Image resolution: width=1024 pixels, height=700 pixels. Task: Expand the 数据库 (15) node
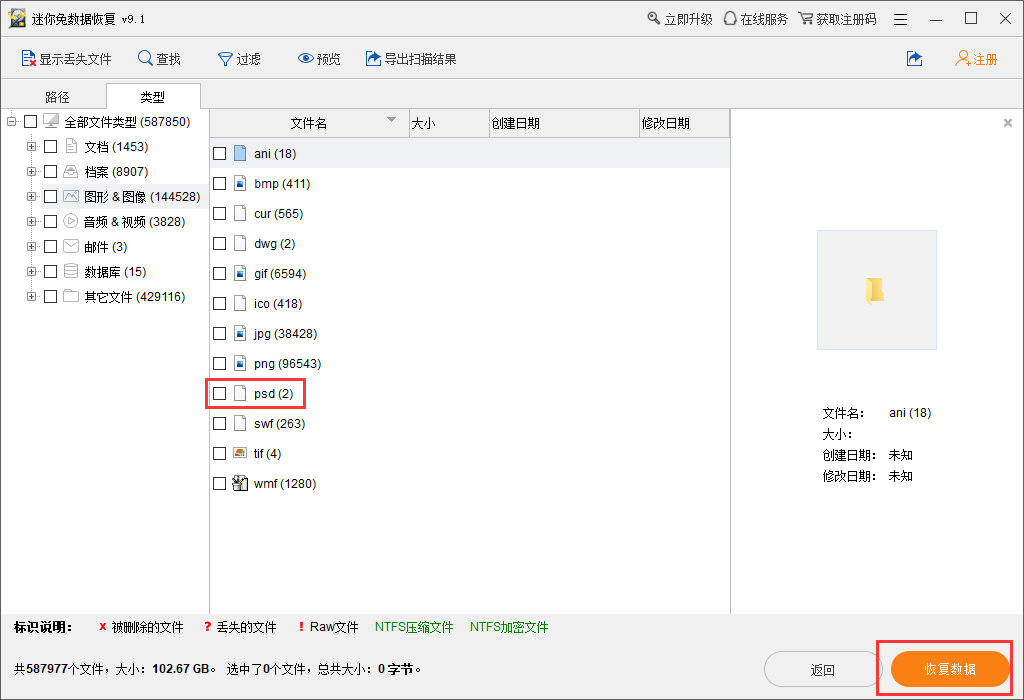click(x=31, y=271)
